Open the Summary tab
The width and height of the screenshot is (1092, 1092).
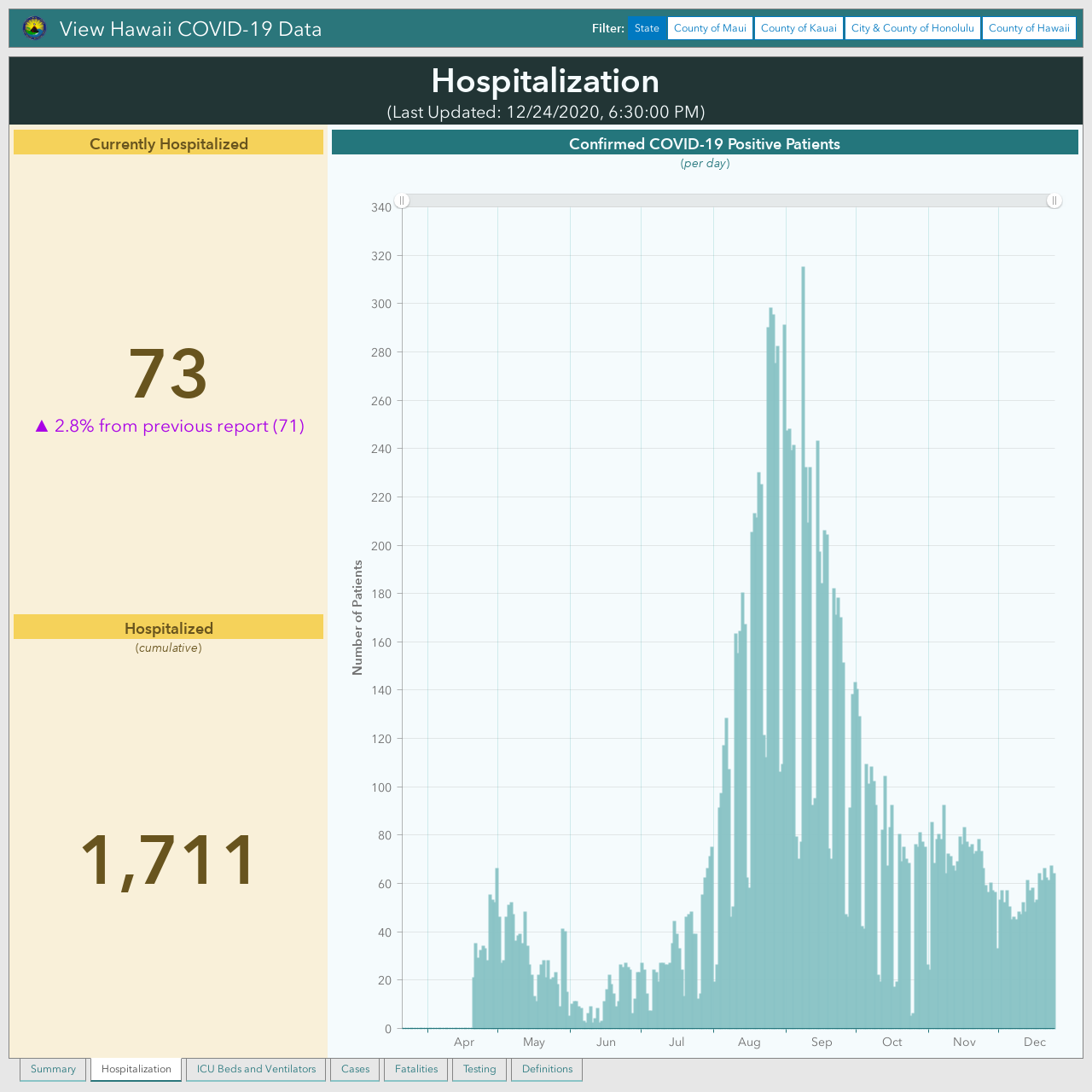pyautogui.click(x=53, y=1069)
